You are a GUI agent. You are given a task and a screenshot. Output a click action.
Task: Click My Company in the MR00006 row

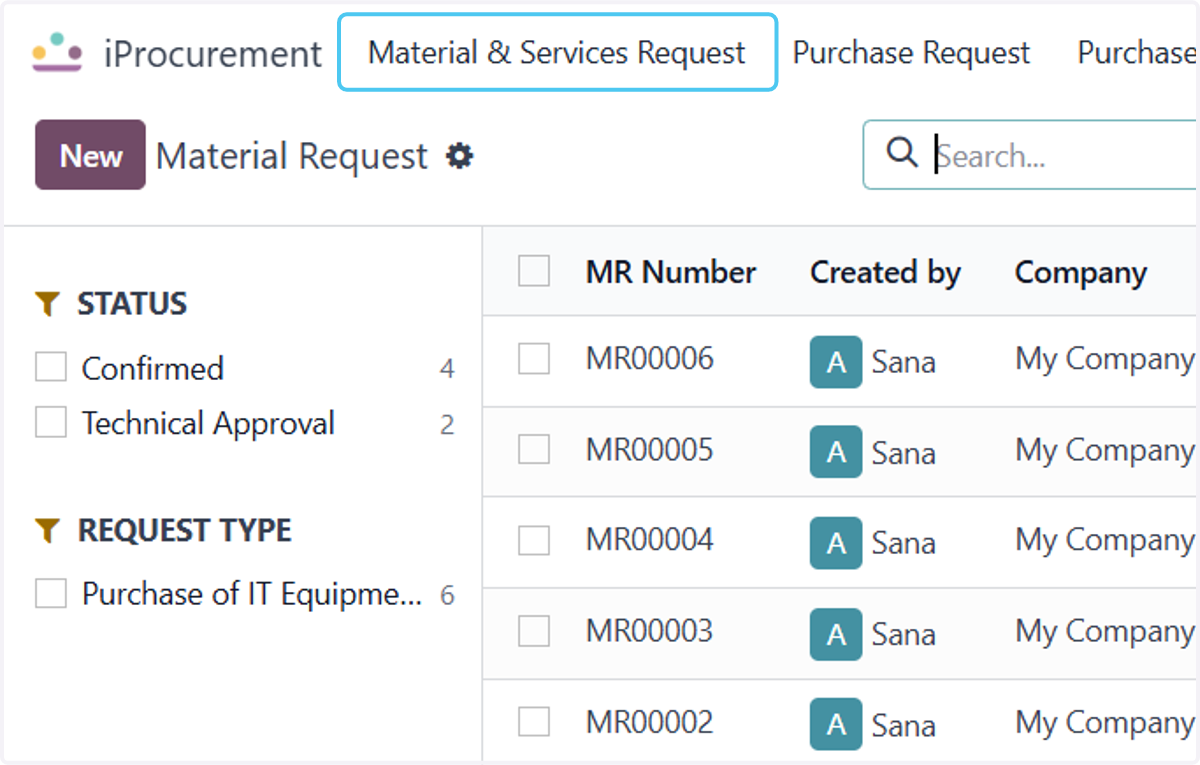pyautogui.click(x=1105, y=360)
